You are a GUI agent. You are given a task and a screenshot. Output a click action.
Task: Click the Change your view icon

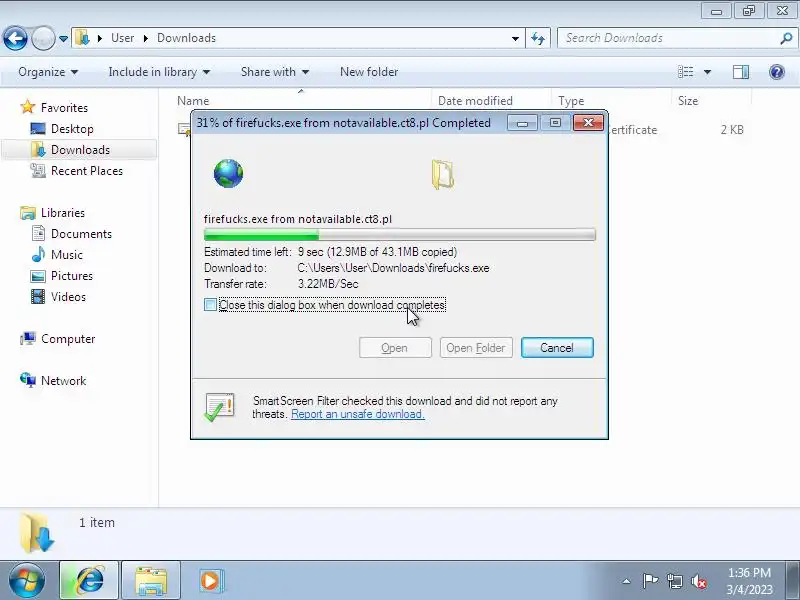[x=685, y=72]
